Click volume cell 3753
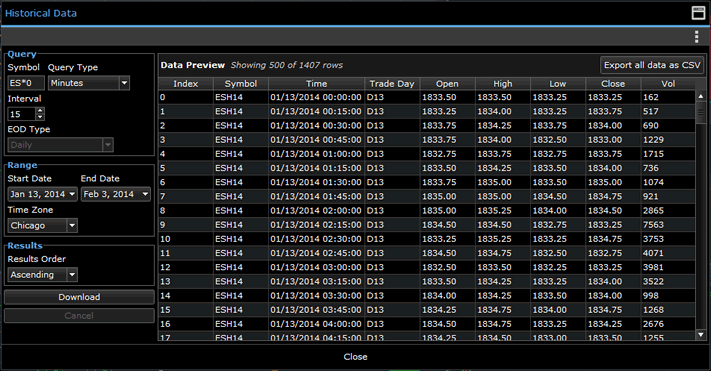711x371 pixels. point(668,239)
